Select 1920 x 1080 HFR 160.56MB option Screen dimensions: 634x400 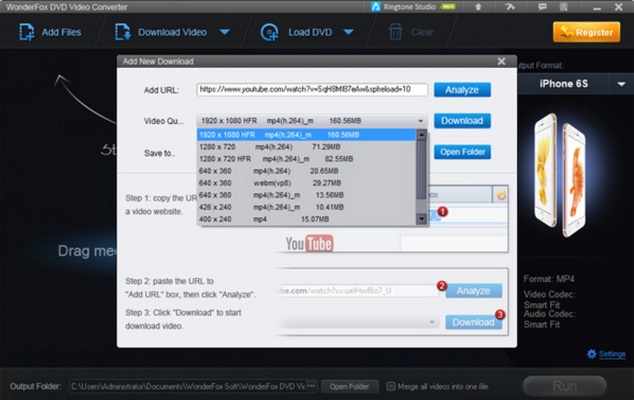pyautogui.click(x=306, y=135)
